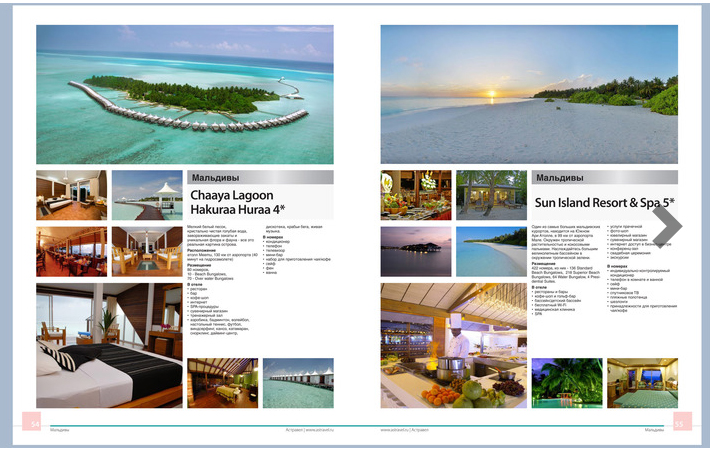The width and height of the screenshot is (710, 449).
Task: Click Мальдивы footer label on left page
Action: coord(59,430)
